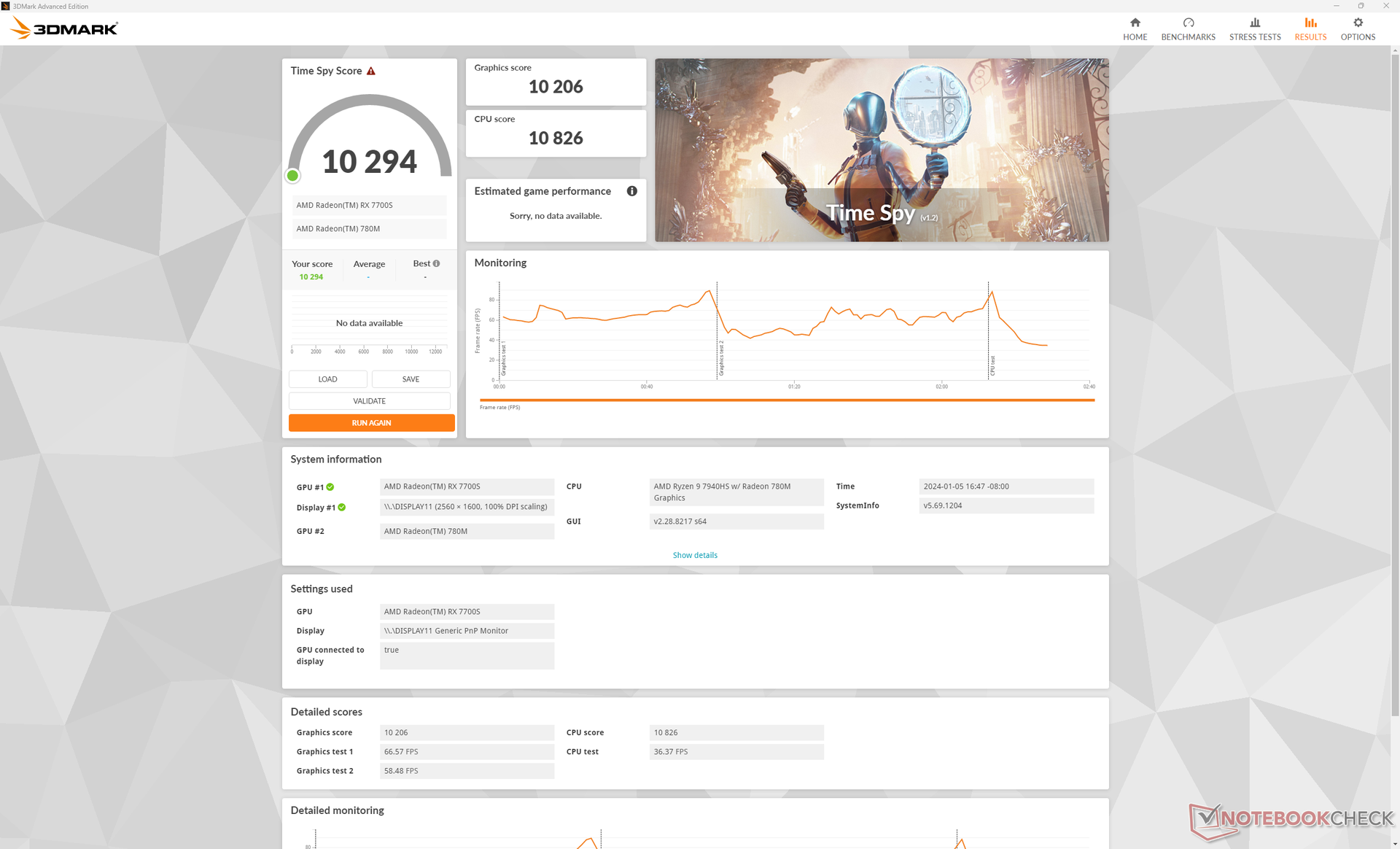Click the Load button

point(327,379)
